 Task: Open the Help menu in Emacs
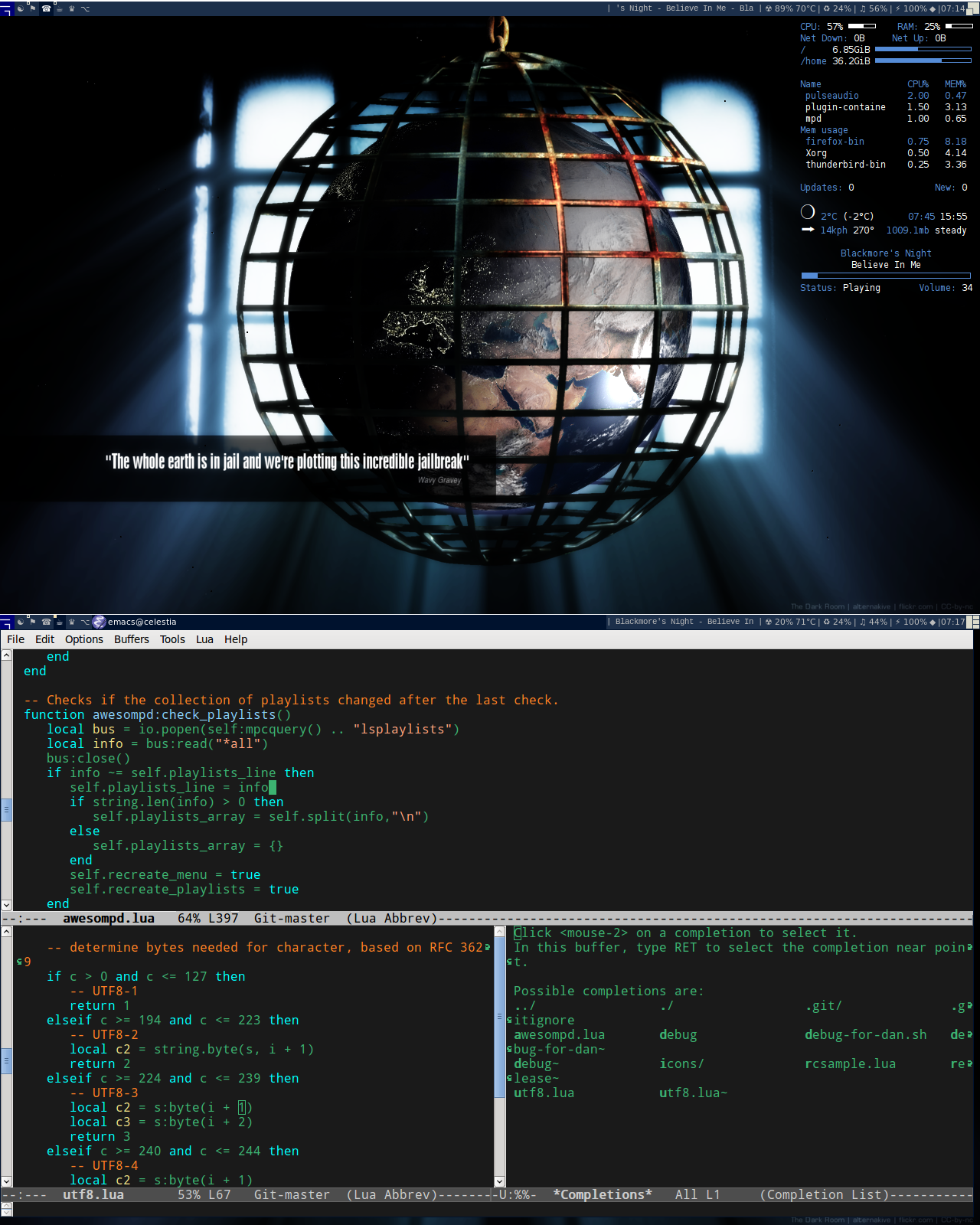236,639
